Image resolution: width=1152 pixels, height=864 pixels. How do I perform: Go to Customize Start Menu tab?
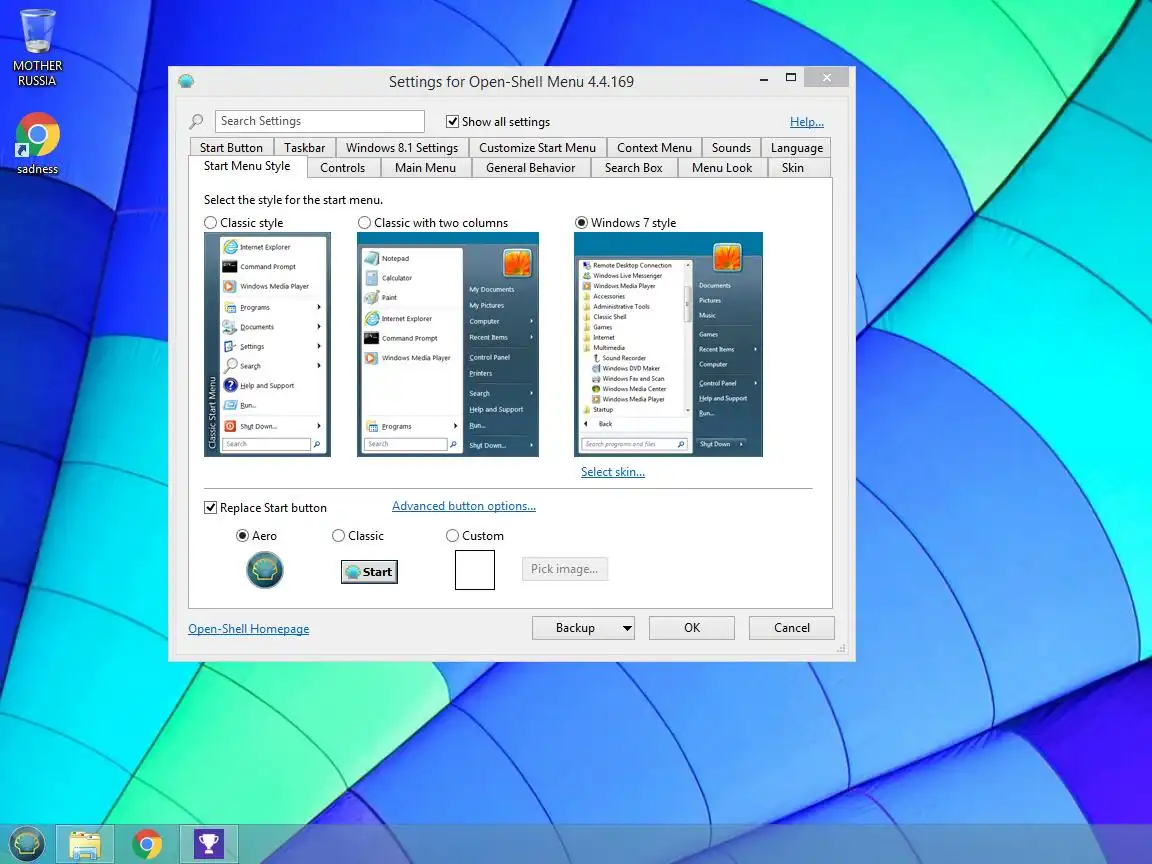pos(537,148)
